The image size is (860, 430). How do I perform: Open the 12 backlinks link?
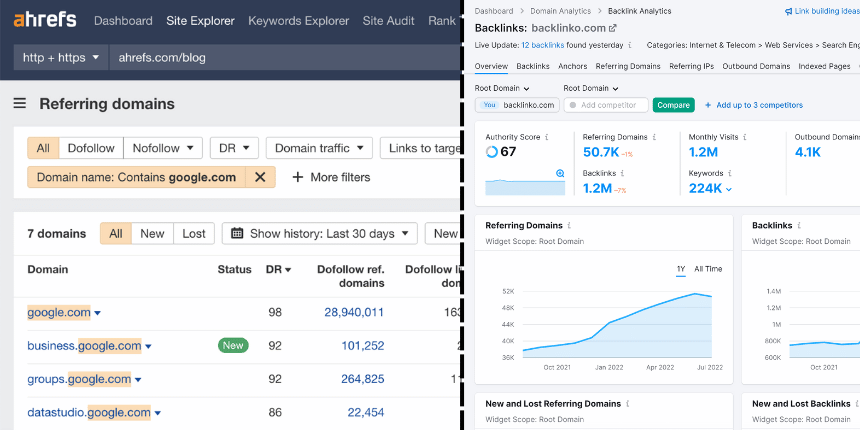(x=542, y=45)
